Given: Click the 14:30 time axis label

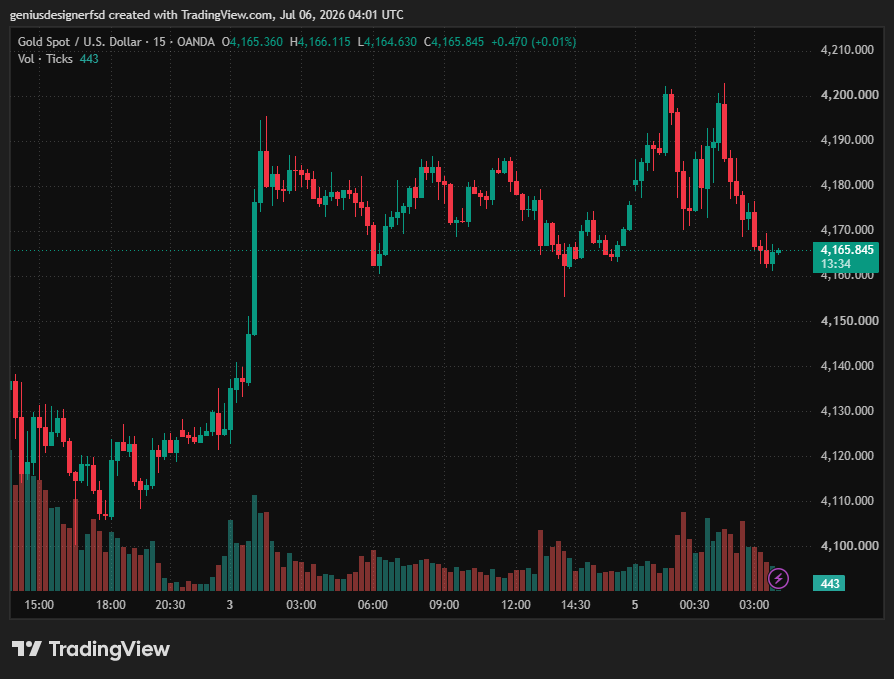Looking at the screenshot, I should pos(575,604).
